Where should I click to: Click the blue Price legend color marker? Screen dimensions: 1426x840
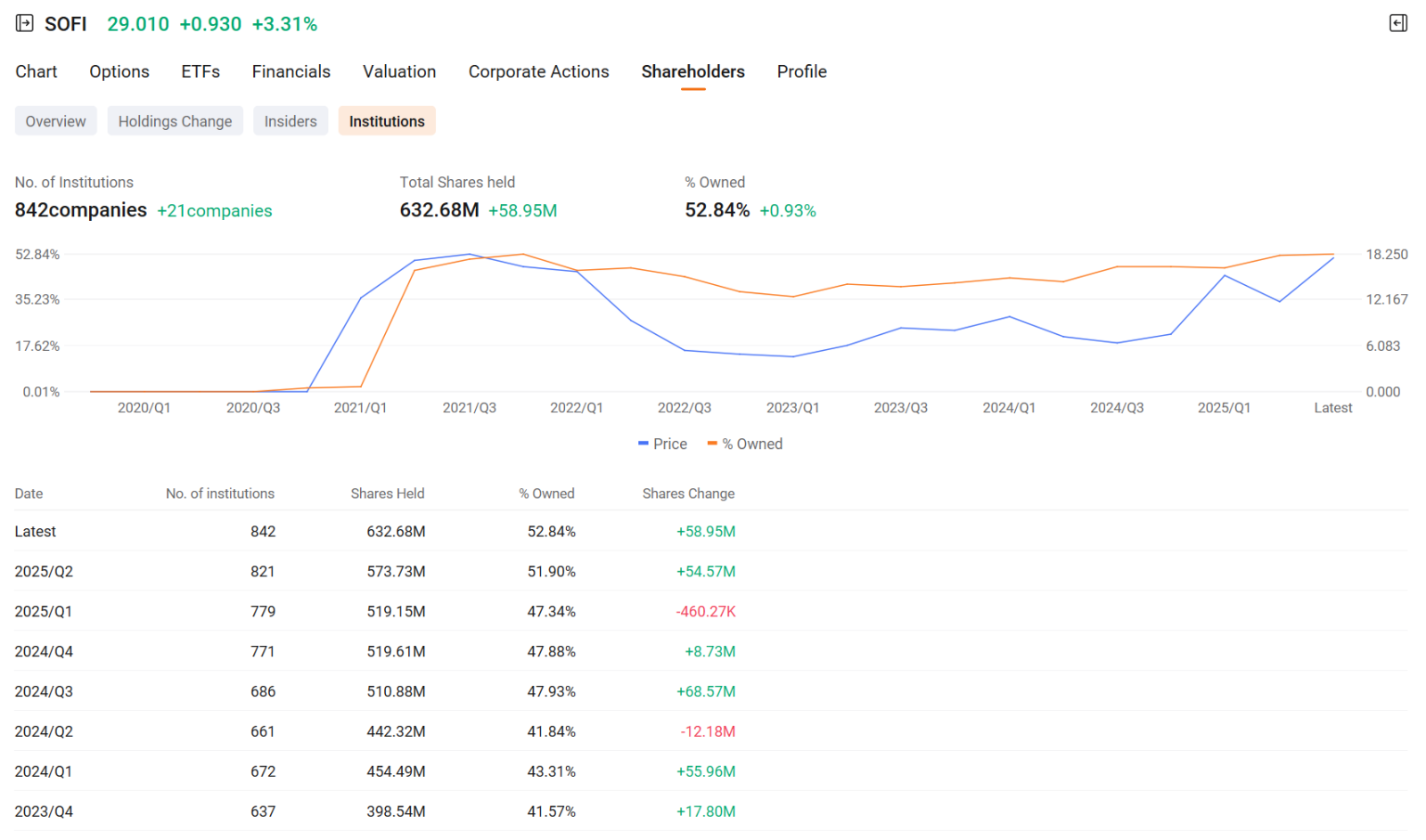[x=643, y=444]
